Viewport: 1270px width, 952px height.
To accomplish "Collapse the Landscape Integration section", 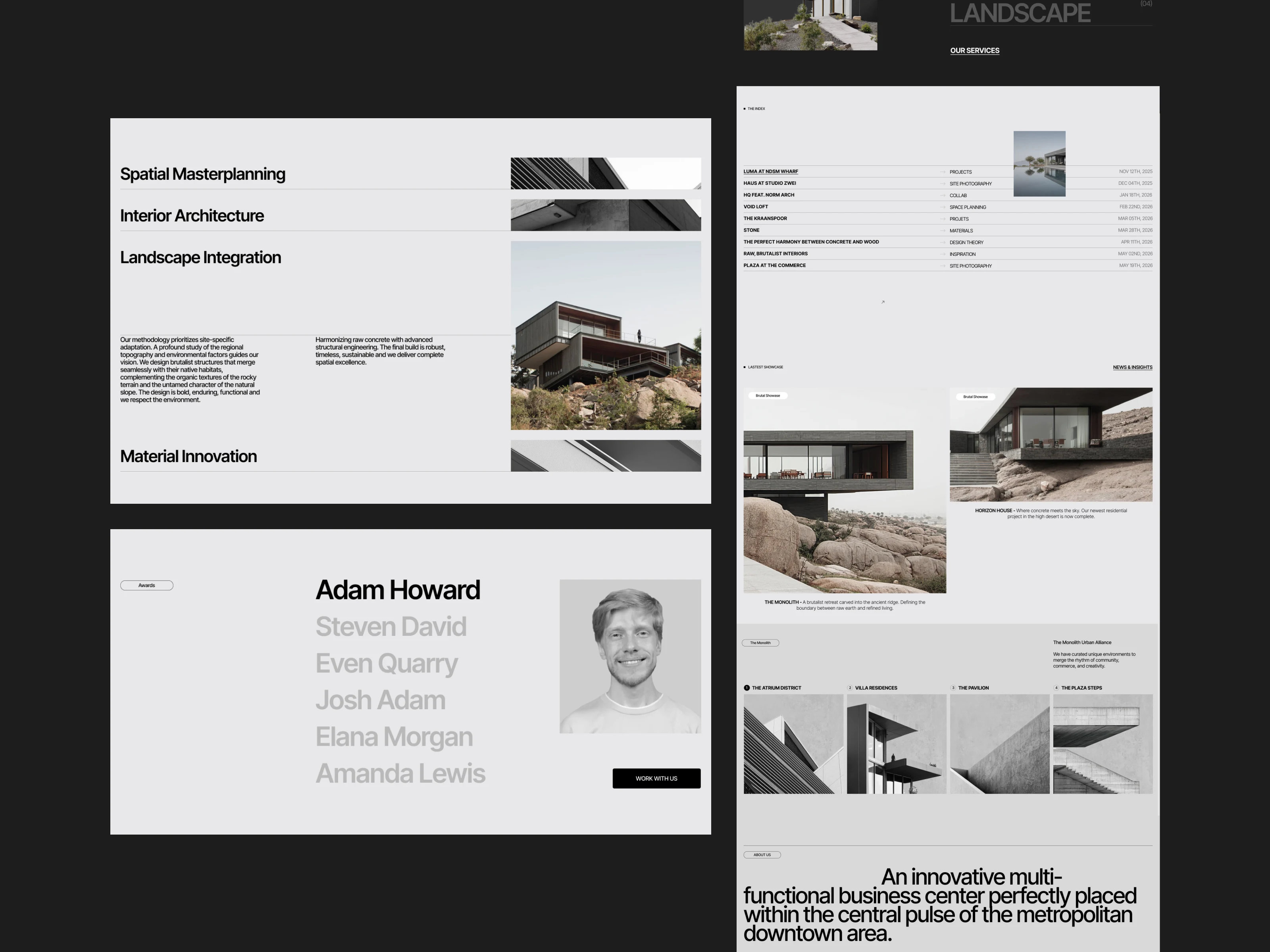I will pyautogui.click(x=200, y=258).
